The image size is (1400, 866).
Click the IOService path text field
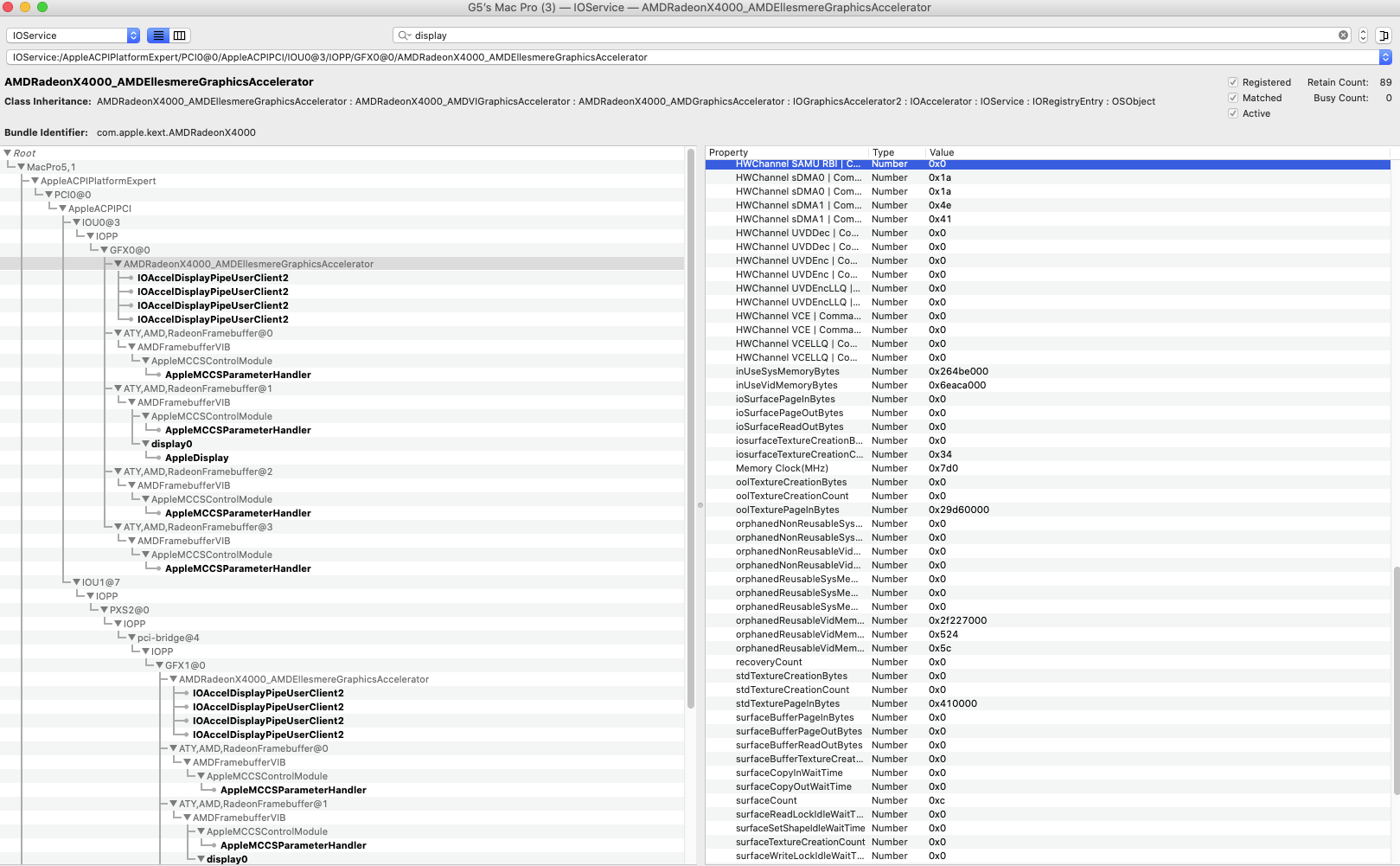(692, 57)
